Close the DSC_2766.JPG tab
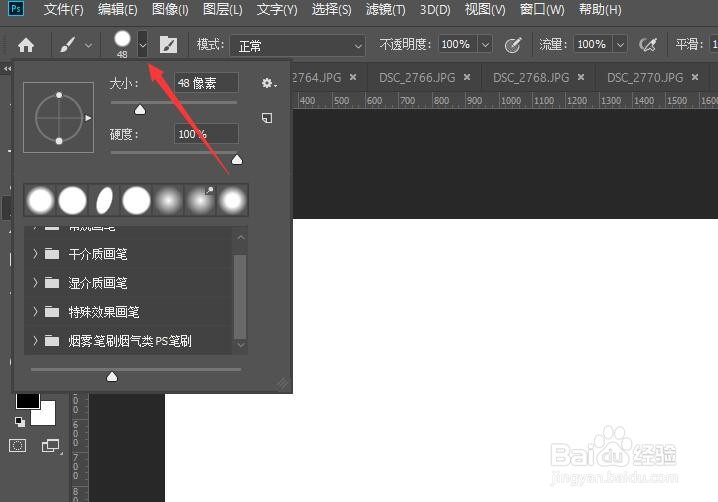 [467, 77]
